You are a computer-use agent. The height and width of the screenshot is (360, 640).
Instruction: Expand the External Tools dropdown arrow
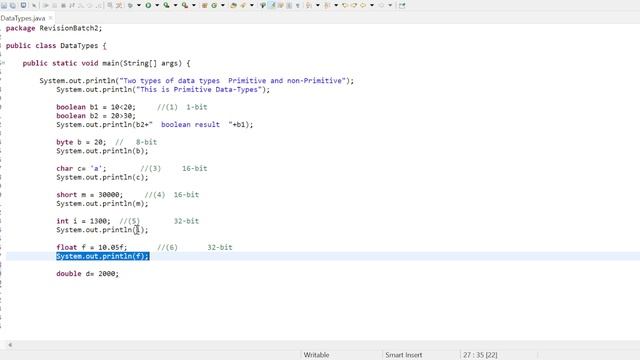coord(193,5)
